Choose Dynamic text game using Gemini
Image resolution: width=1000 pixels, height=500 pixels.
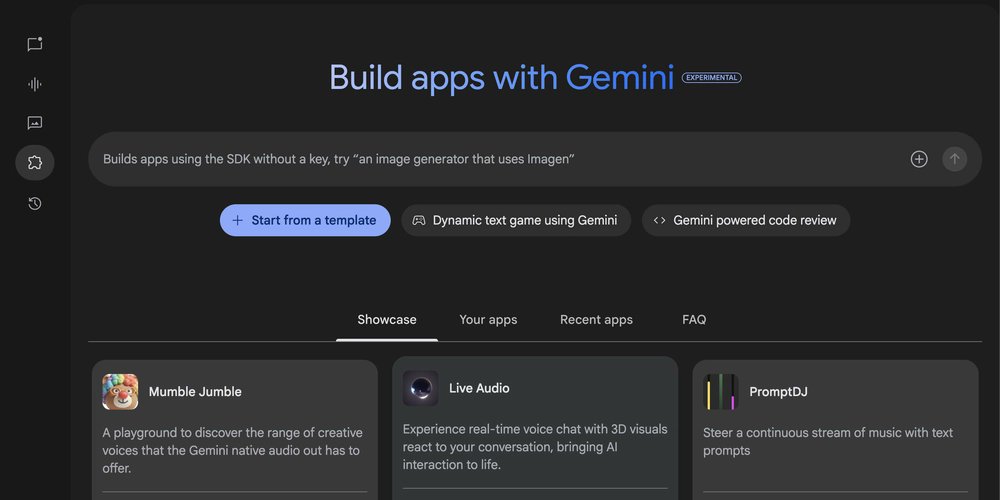pyautogui.click(x=516, y=220)
